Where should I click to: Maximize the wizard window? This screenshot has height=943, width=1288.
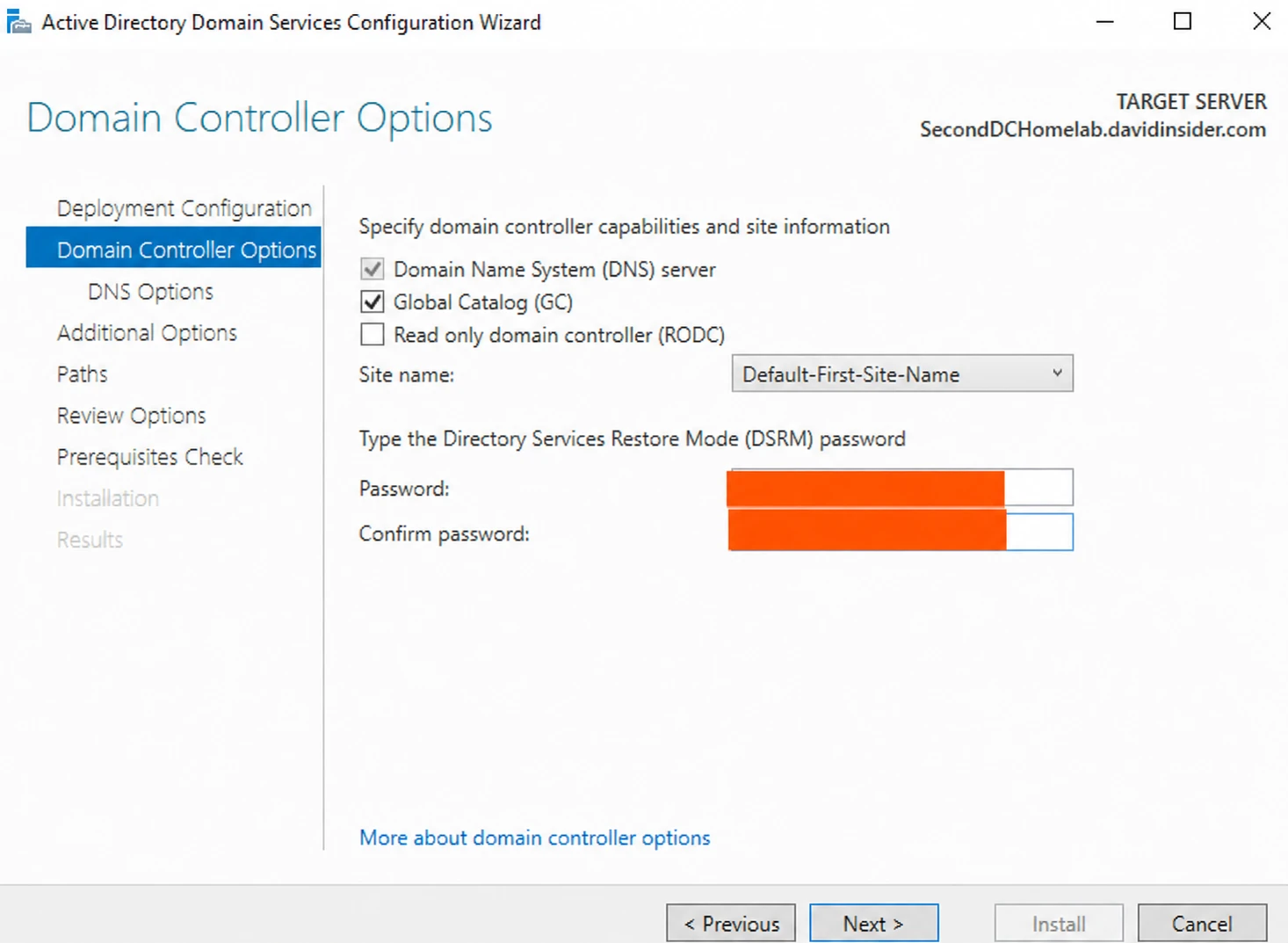pyautogui.click(x=1183, y=22)
